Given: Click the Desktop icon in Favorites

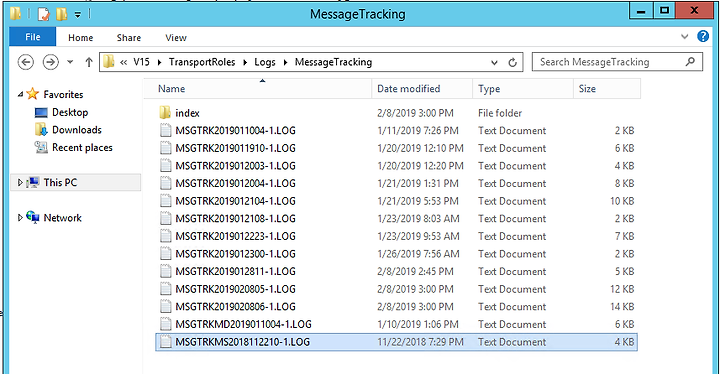Looking at the screenshot, I should click(x=41, y=112).
